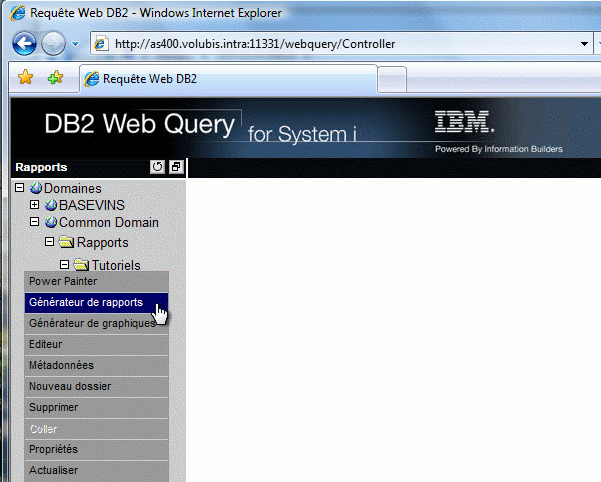Click the Common Domain globe icon
Viewport: 601px width, 482px height.
click(51, 222)
